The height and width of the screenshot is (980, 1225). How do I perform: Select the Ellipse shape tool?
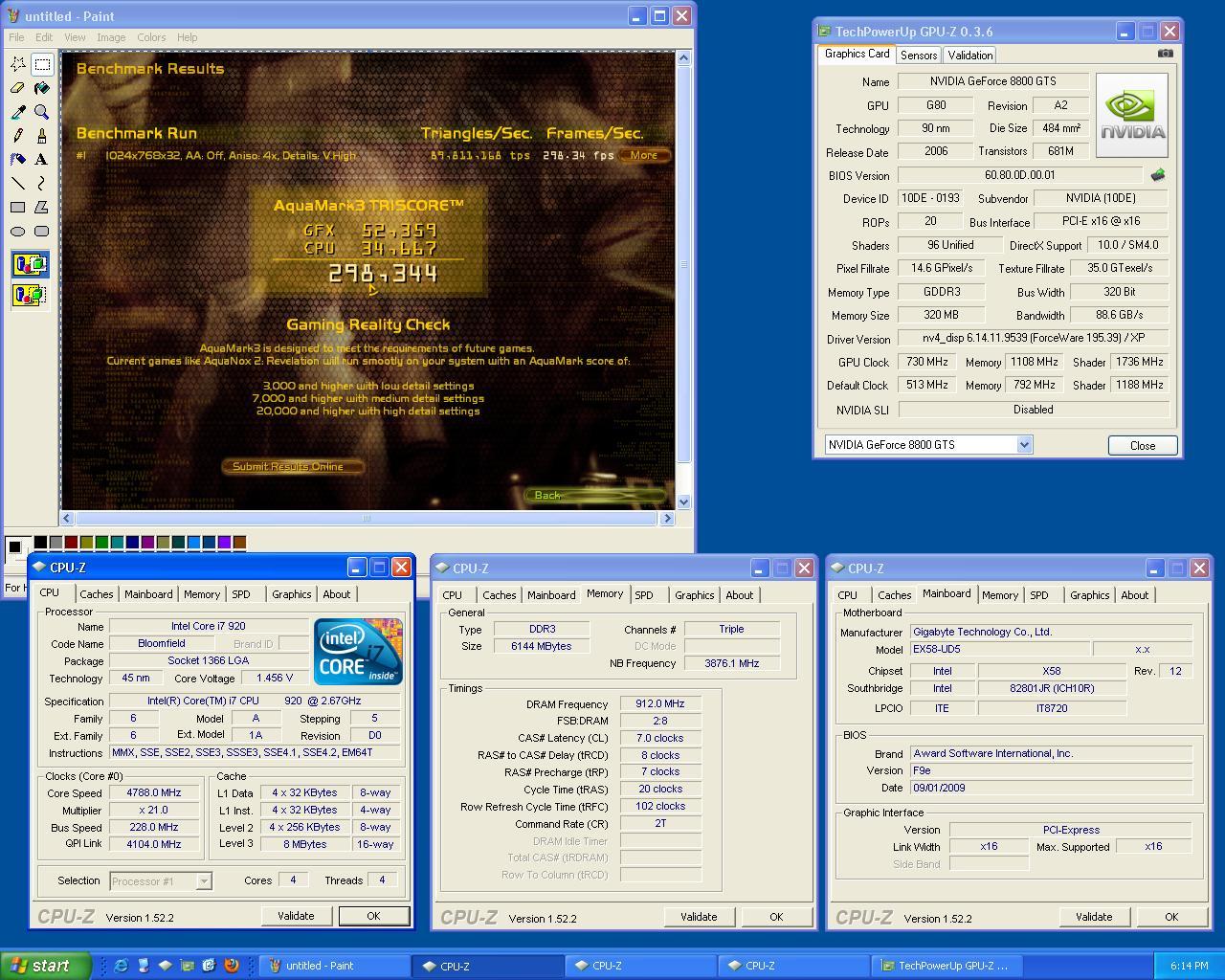coord(18,231)
